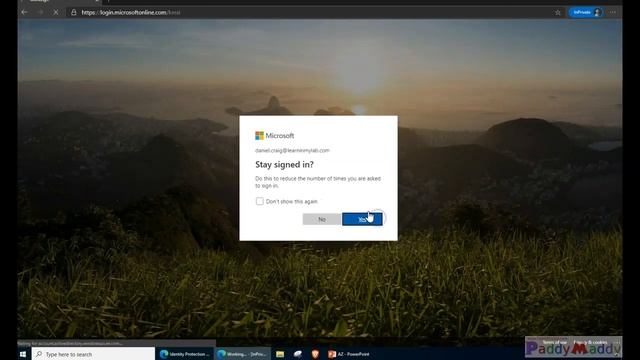Click the Yes button to stay signed in
640x360 pixels.
(362, 219)
